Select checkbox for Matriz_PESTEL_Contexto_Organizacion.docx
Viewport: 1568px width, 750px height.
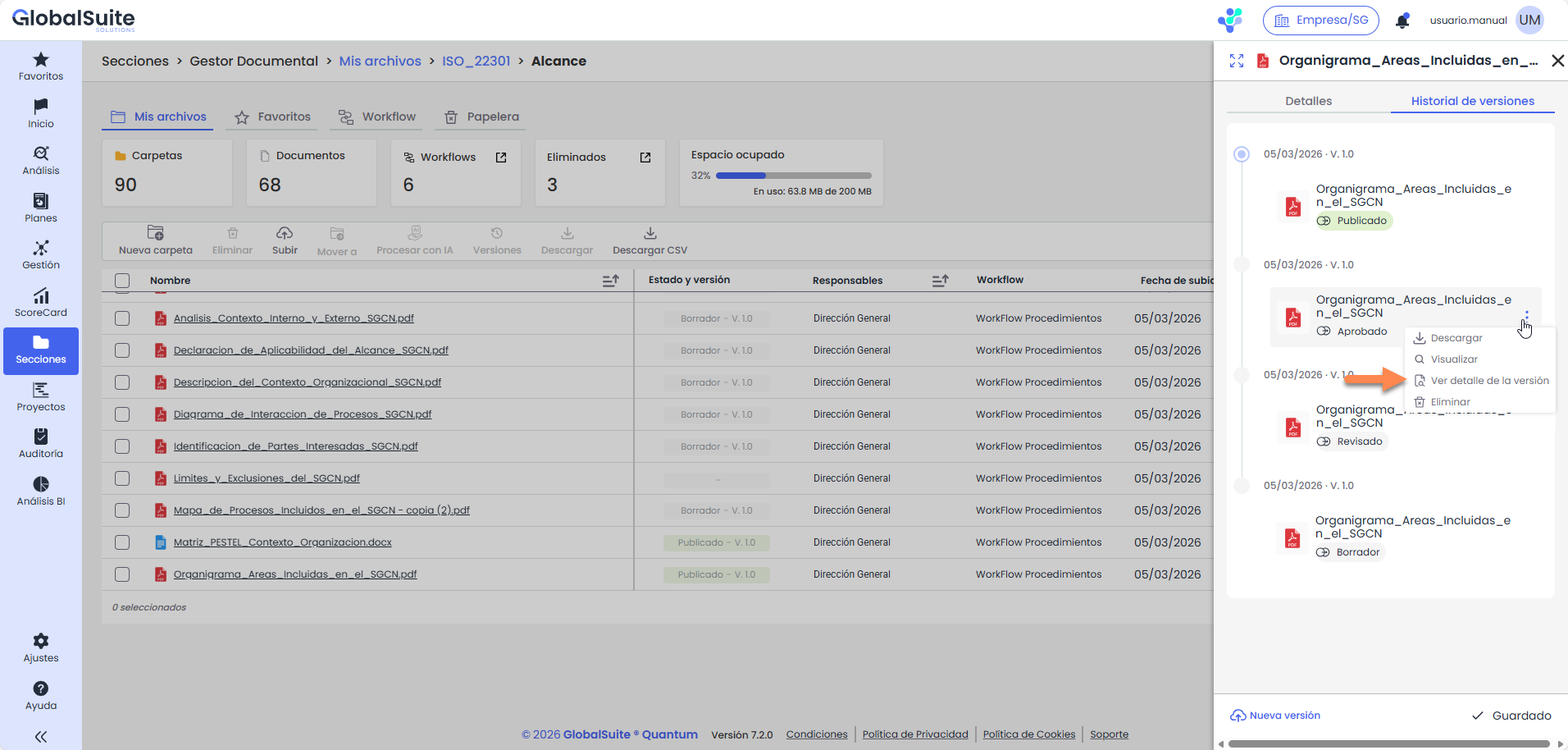click(122, 542)
